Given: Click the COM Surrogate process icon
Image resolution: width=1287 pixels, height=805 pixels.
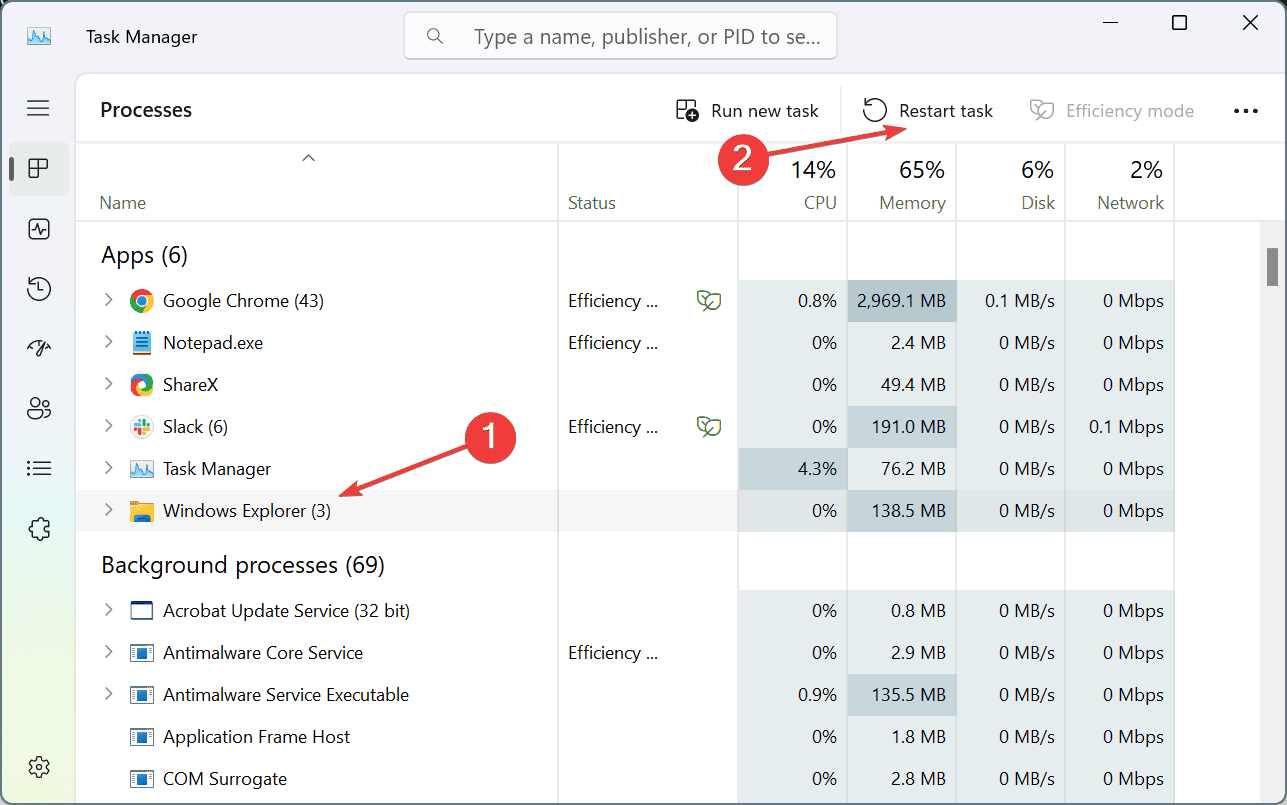Looking at the screenshot, I should pyautogui.click(x=141, y=779).
